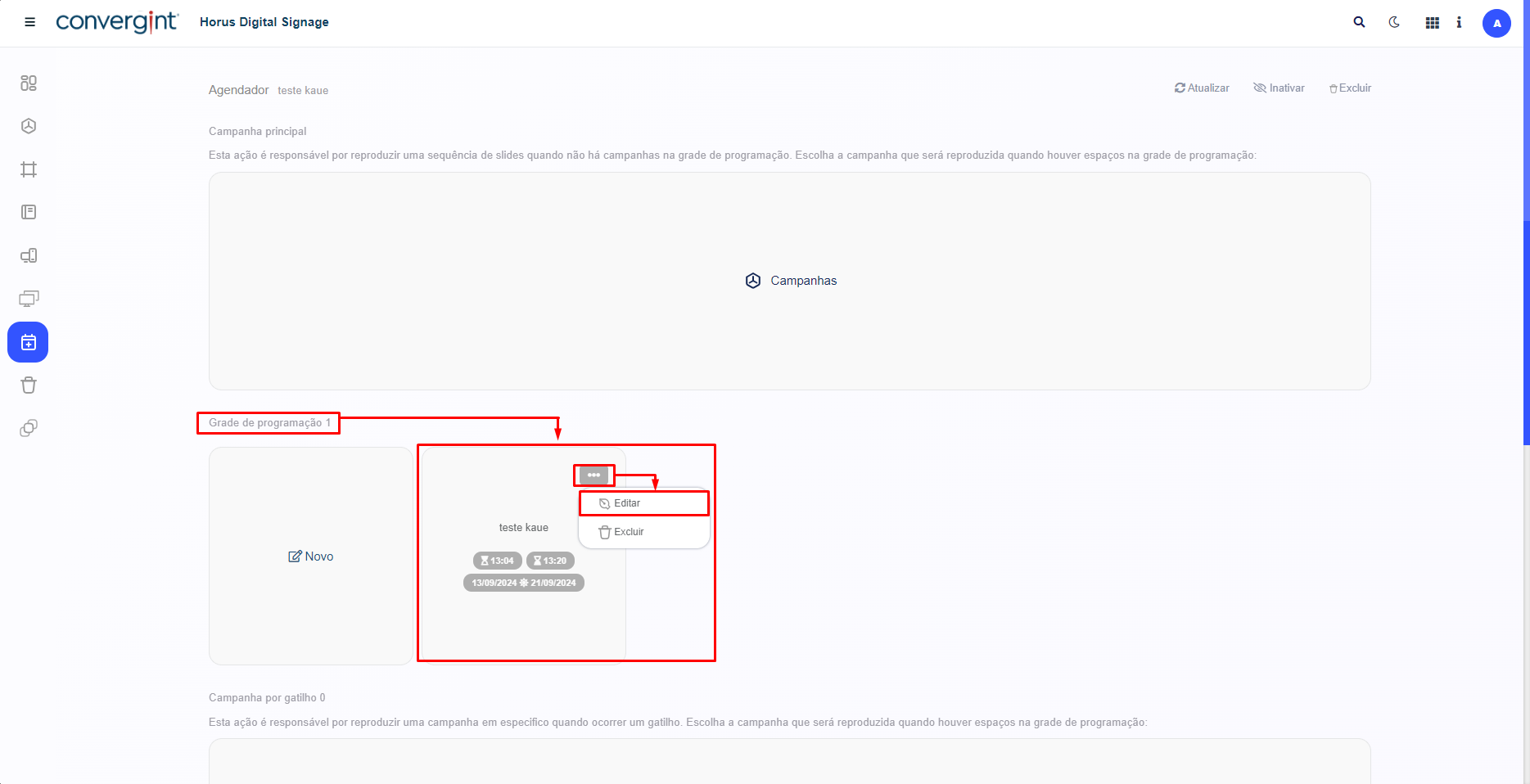Select Editar from the context menu
1530x784 pixels.
tap(626, 503)
